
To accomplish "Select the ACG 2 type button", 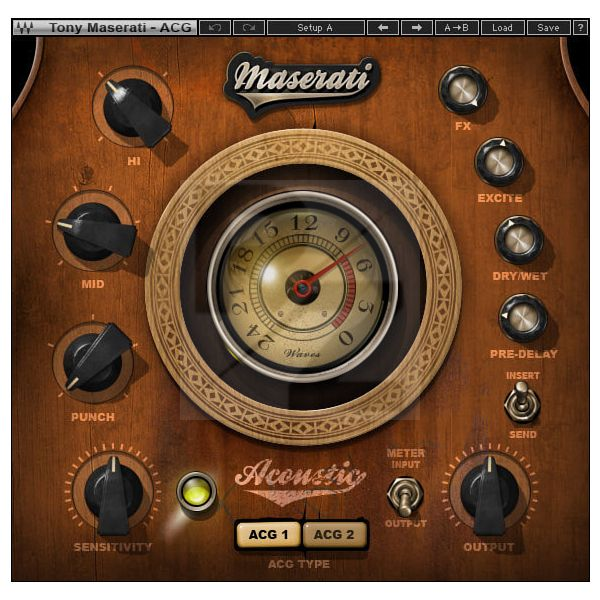I will [334, 534].
